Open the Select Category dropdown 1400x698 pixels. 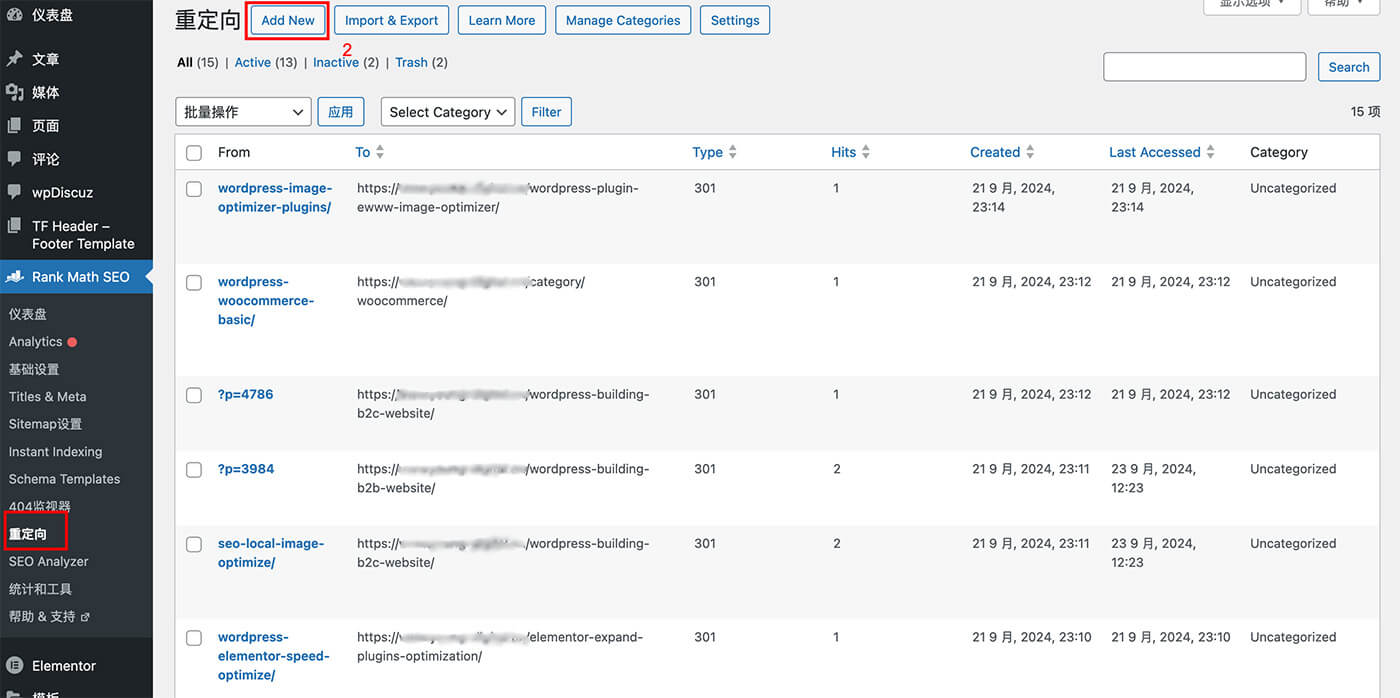(448, 112)
